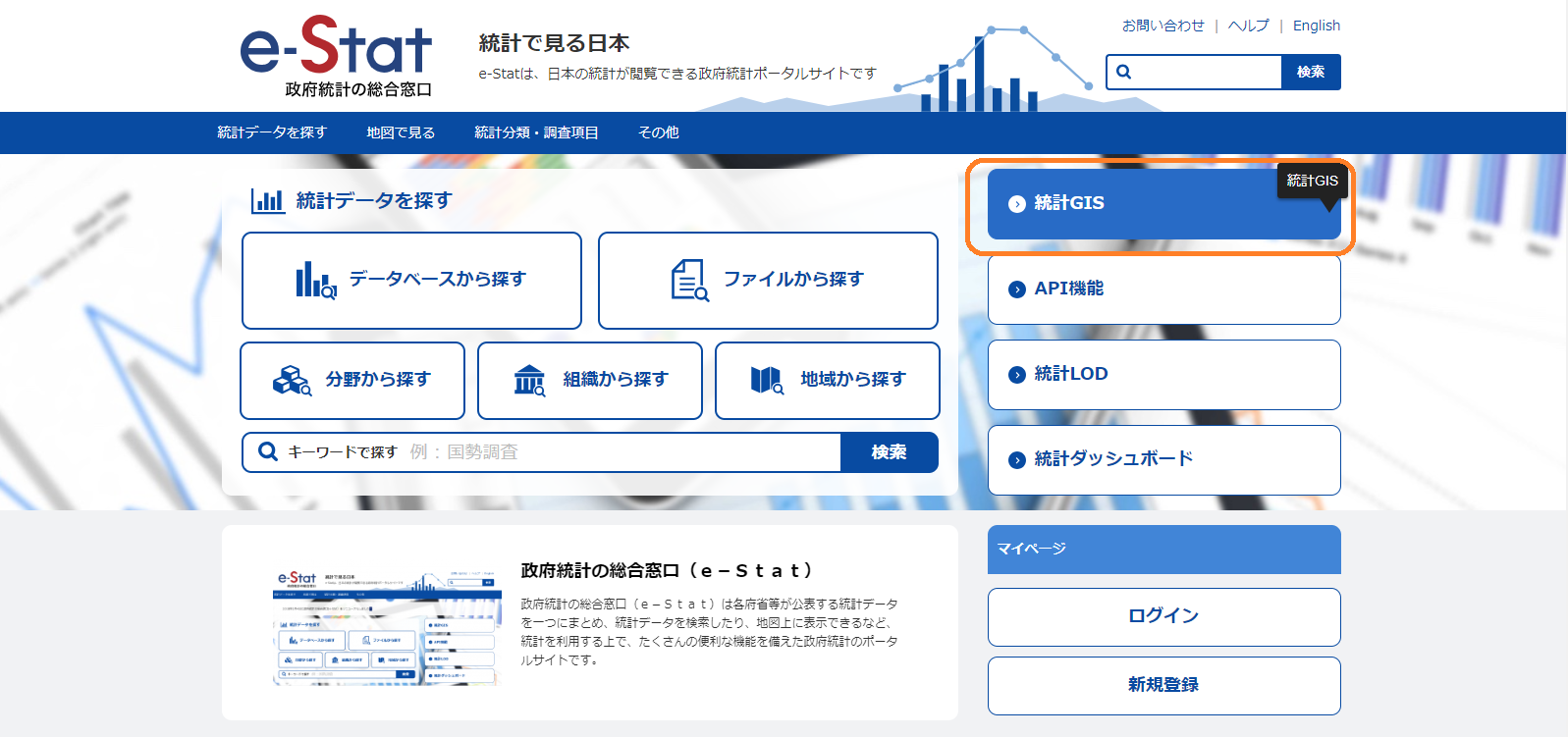Click the keyword 検索 button

point(890,452)
